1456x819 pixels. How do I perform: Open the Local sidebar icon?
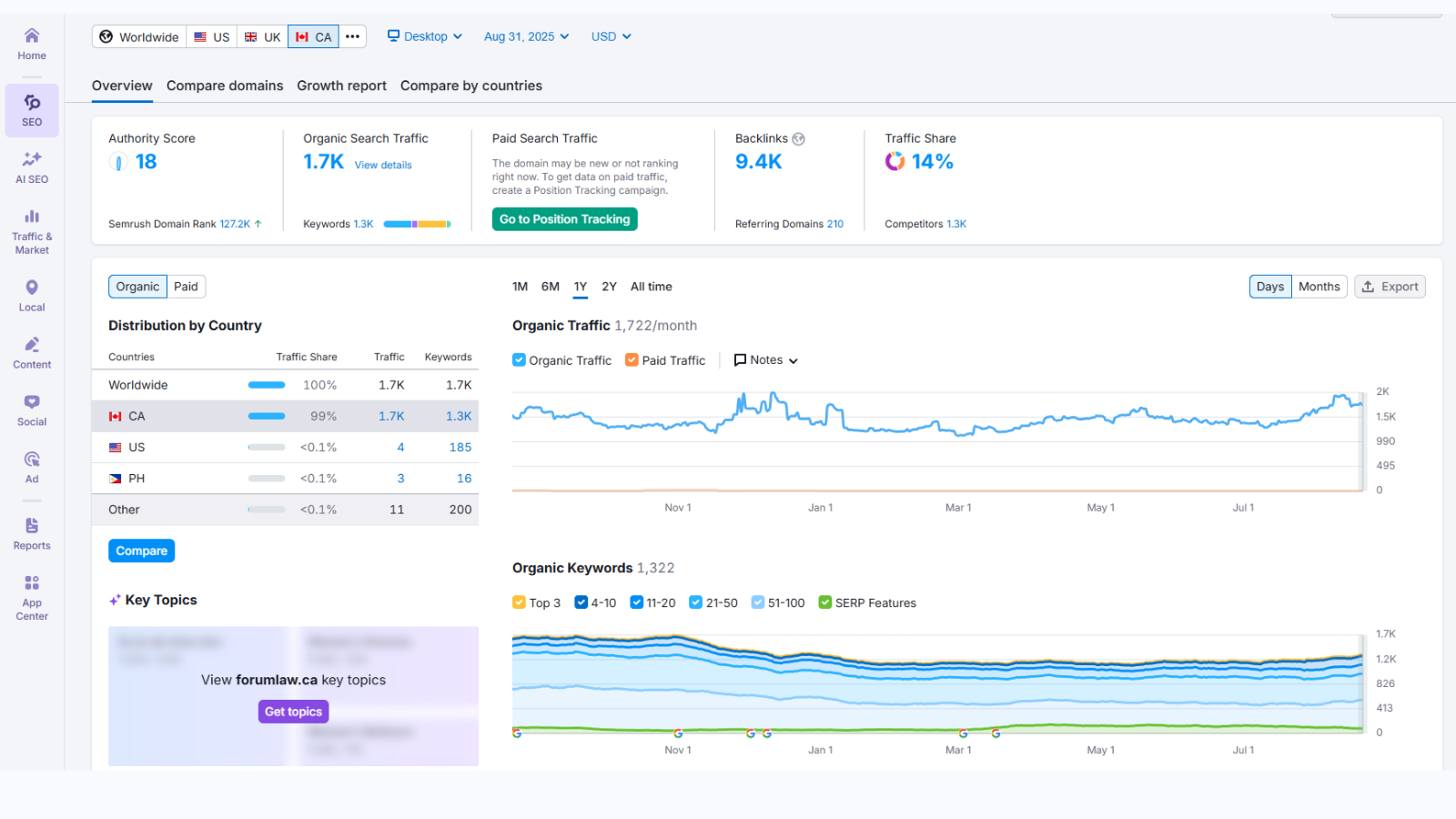tap(32, 295)
